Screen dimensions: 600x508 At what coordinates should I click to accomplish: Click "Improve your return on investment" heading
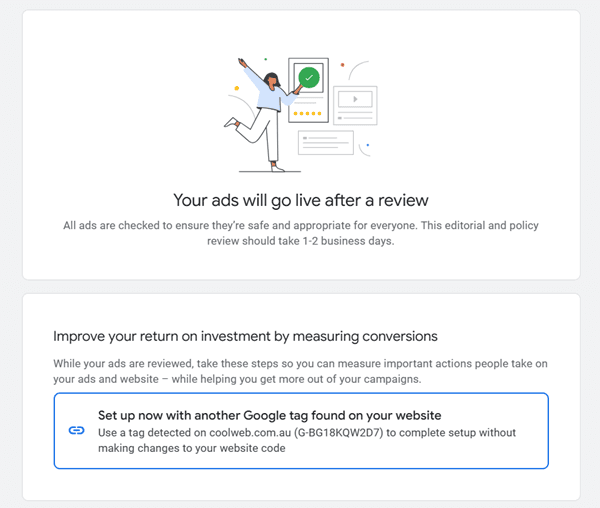coord(245,336)
